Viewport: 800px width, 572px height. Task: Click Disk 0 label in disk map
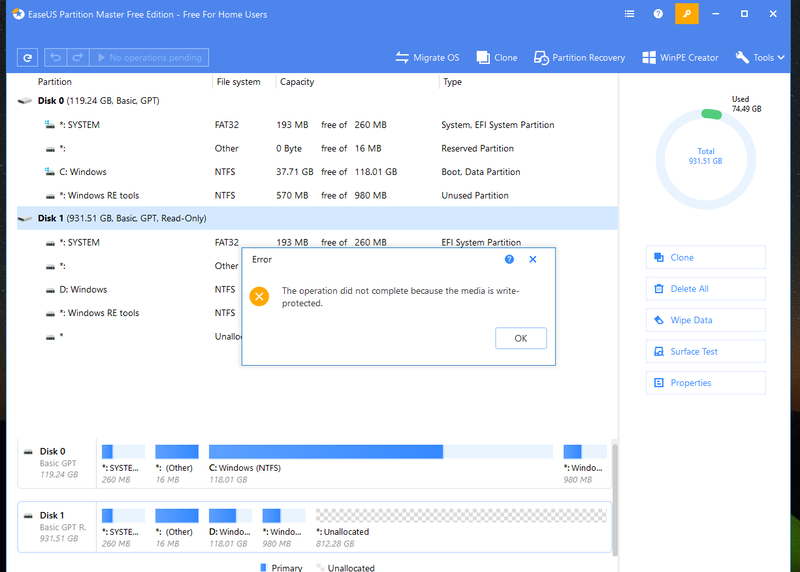(53, 451)
